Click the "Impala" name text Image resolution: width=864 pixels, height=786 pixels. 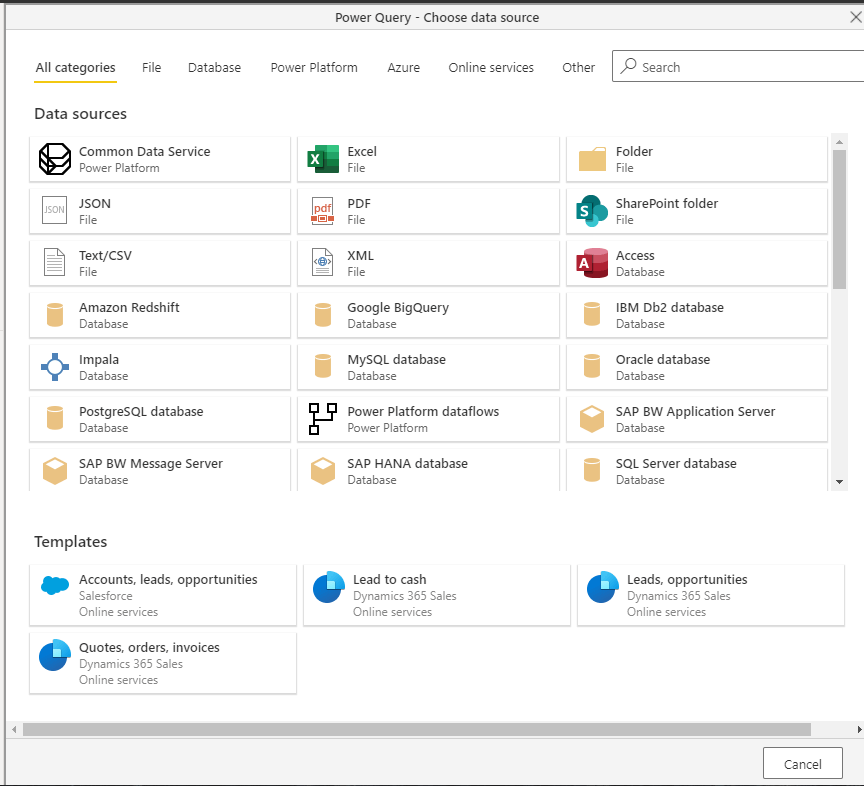[x=99, y=359]
